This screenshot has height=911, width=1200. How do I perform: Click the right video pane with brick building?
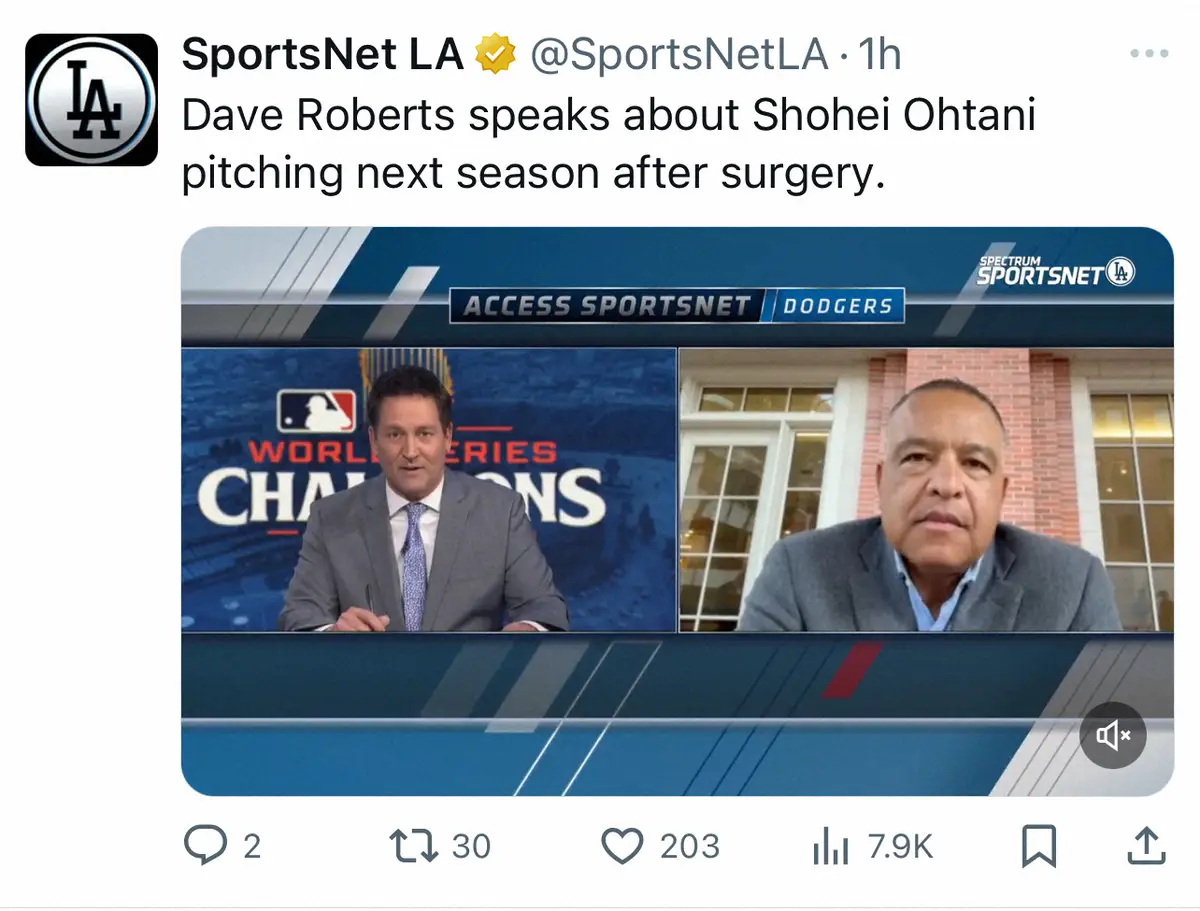point(926,490)
